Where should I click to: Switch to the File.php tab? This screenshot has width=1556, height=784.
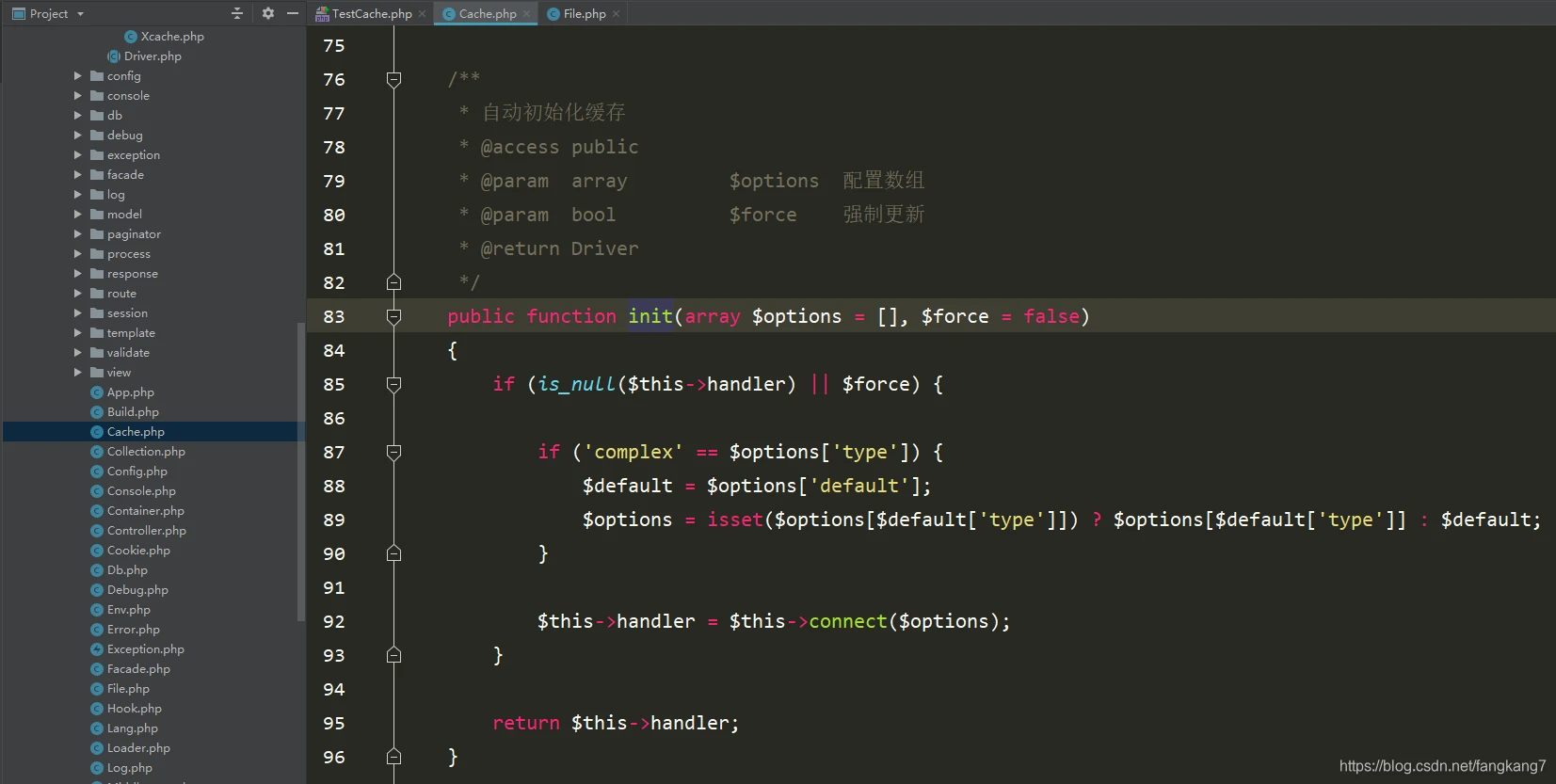coord(584,14)
